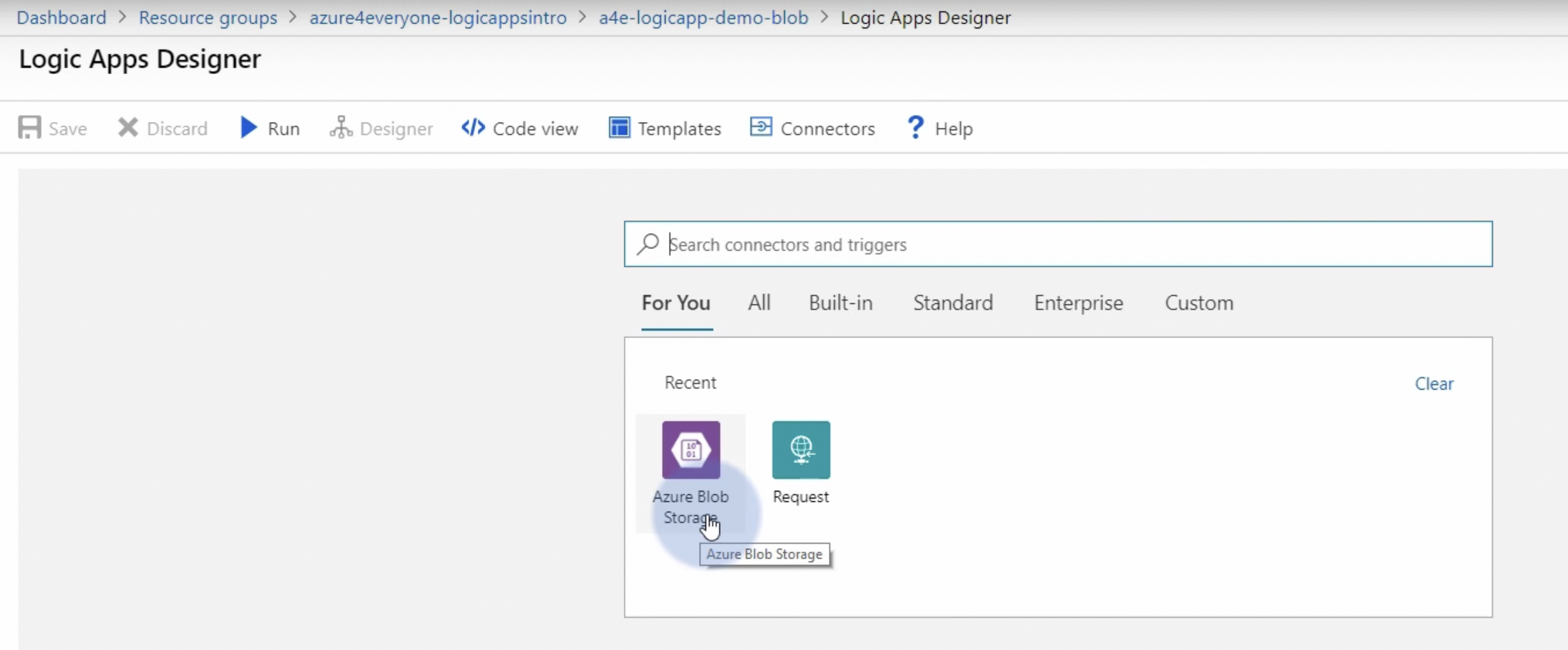Select the Azure Blob Storage connector icon
Image resolution: width=1568 pixels, height=650 pixels.
691,450
